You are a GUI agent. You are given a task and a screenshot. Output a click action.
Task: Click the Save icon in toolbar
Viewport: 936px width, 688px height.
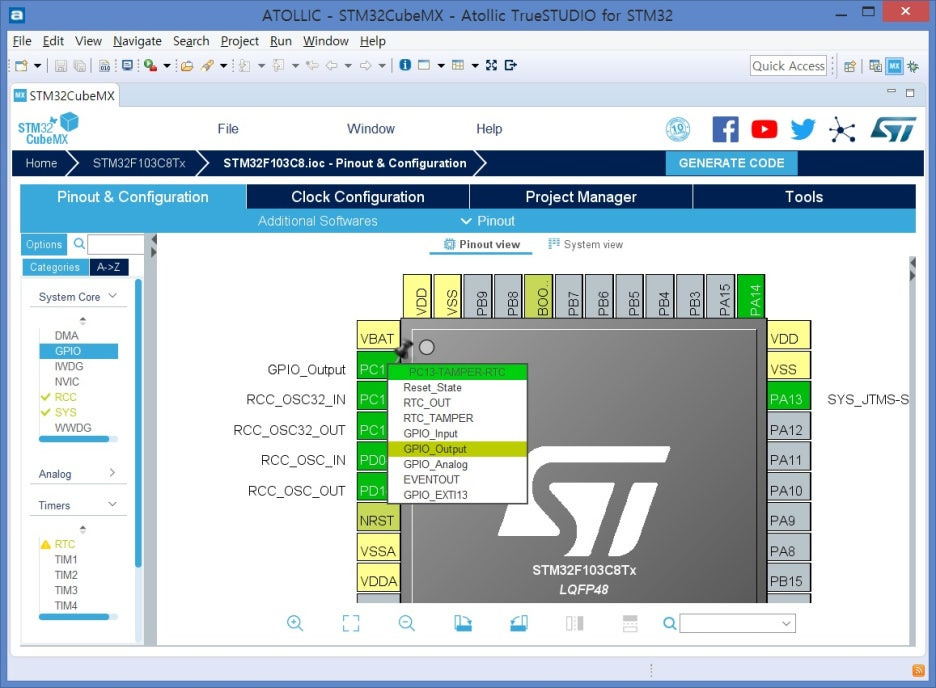coord(60,66)
